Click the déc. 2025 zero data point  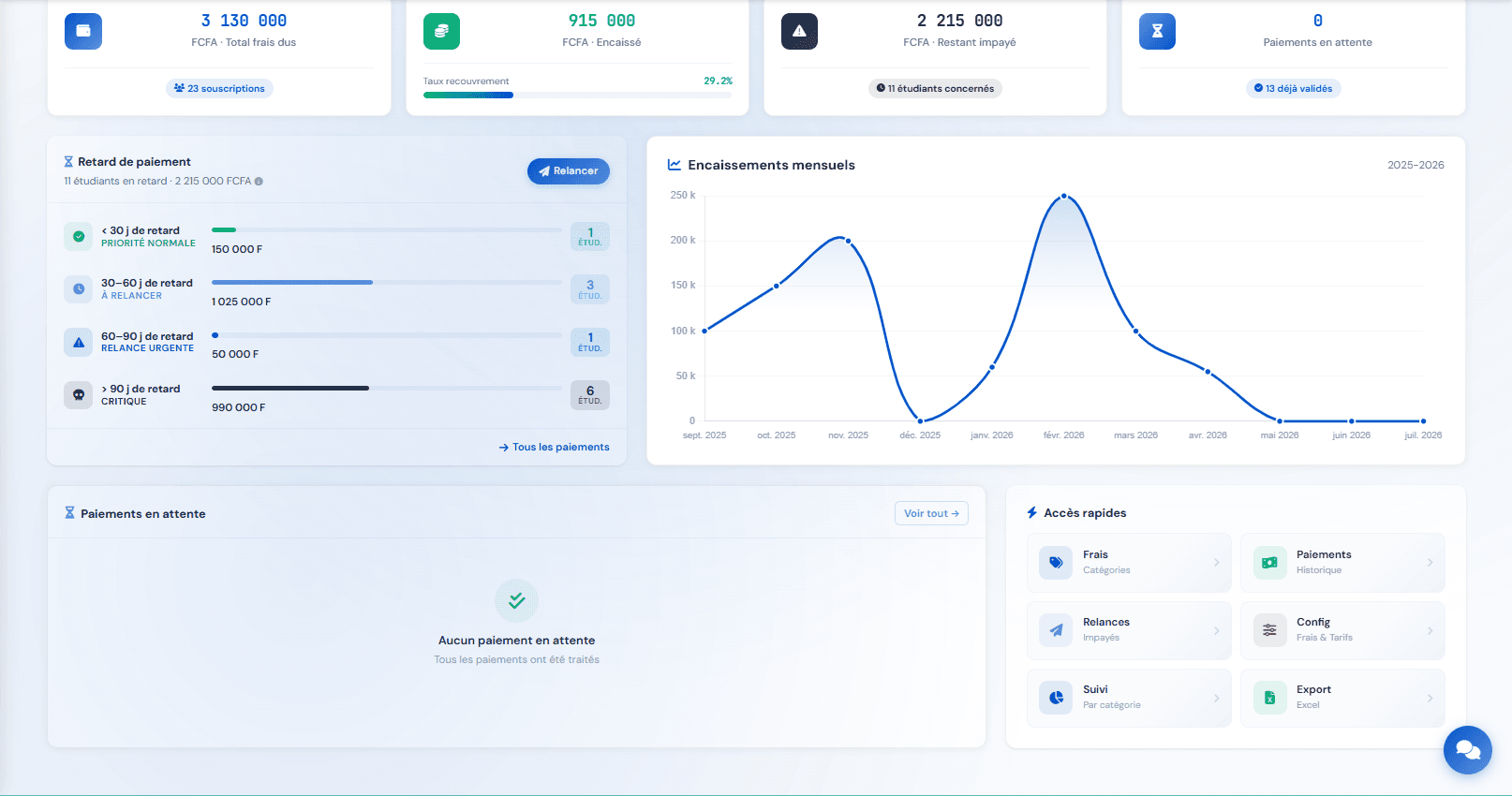pos(920,421)
